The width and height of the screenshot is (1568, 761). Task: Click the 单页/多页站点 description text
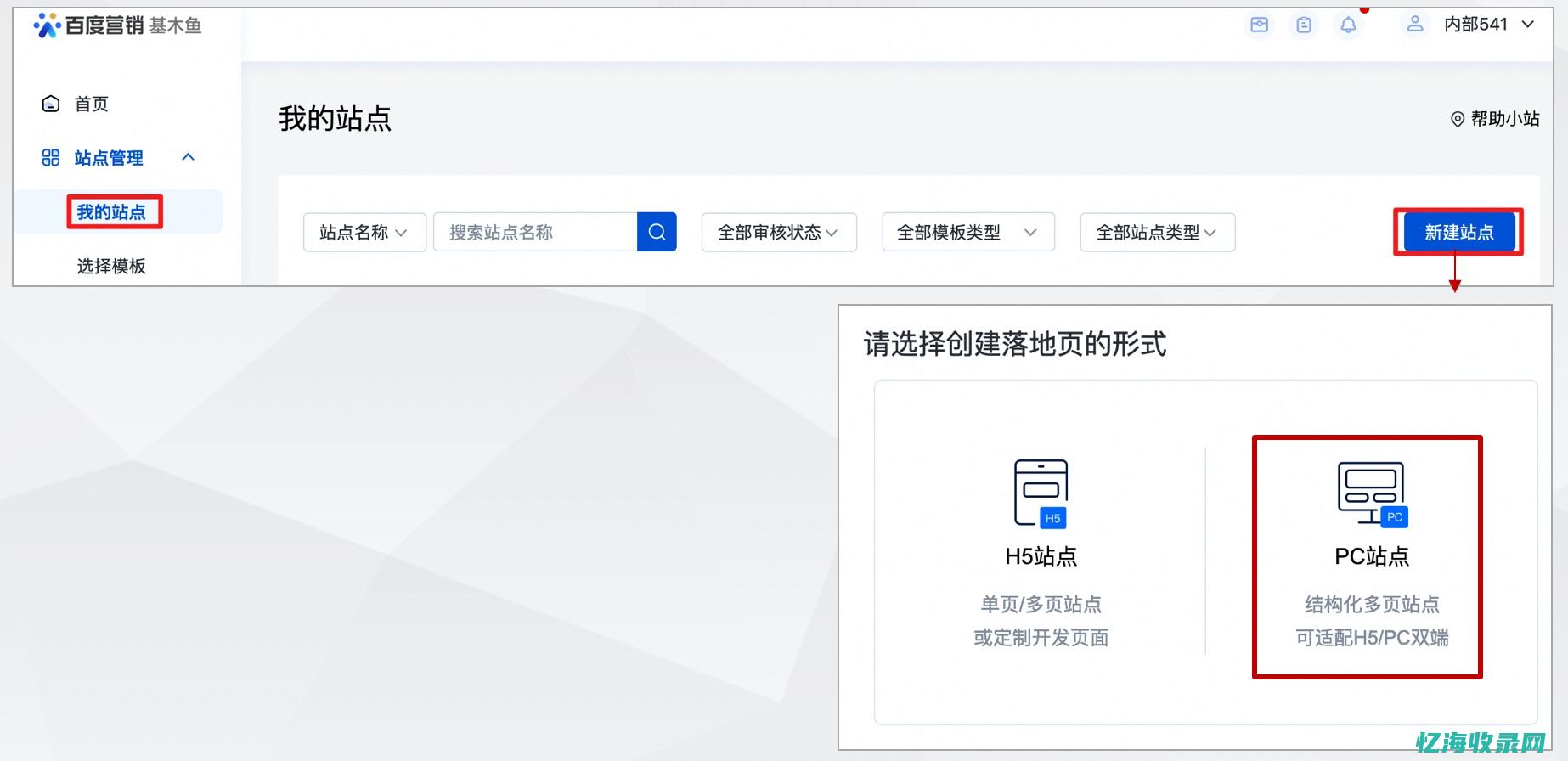pos(1041,605)
